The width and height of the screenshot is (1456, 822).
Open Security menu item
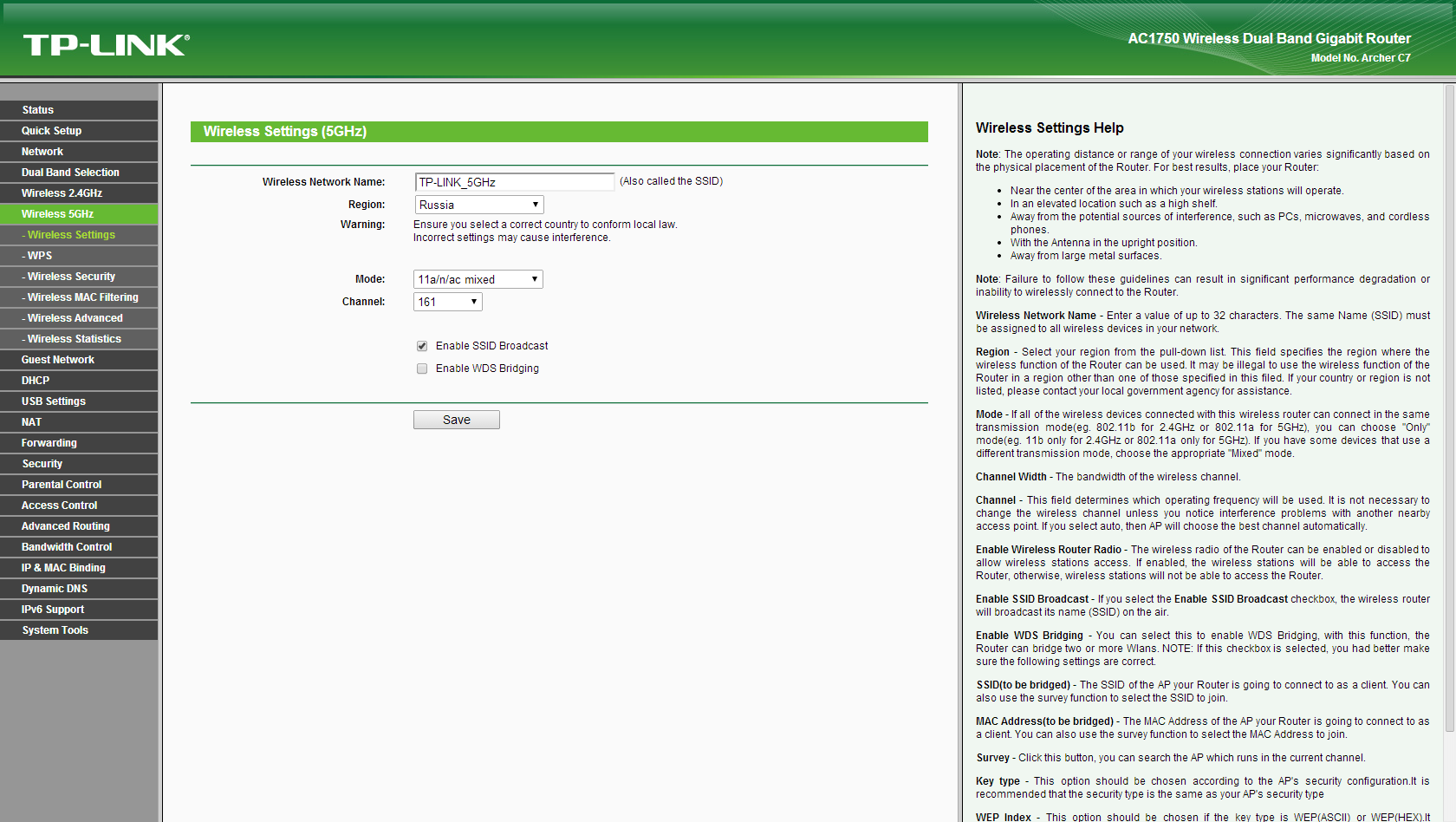pyautogui.click(x=79, y=464)
